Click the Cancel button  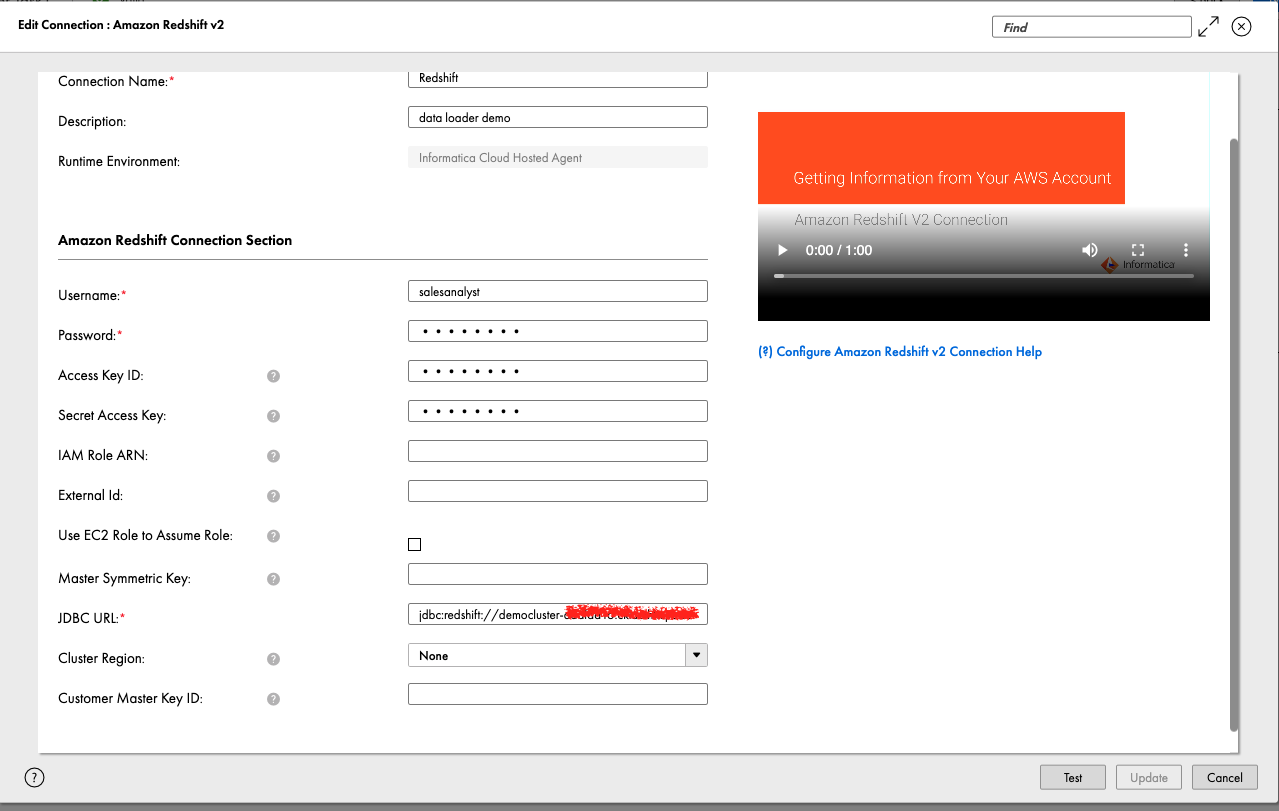click(x=1225, y=777)
